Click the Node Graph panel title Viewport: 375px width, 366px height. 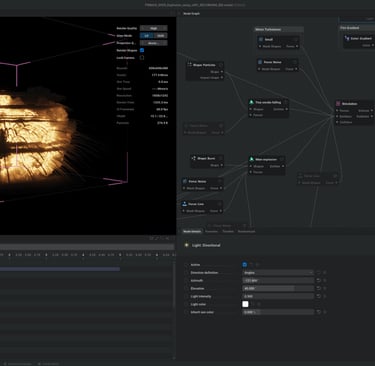pyautogui.click(x=192, y=14)
